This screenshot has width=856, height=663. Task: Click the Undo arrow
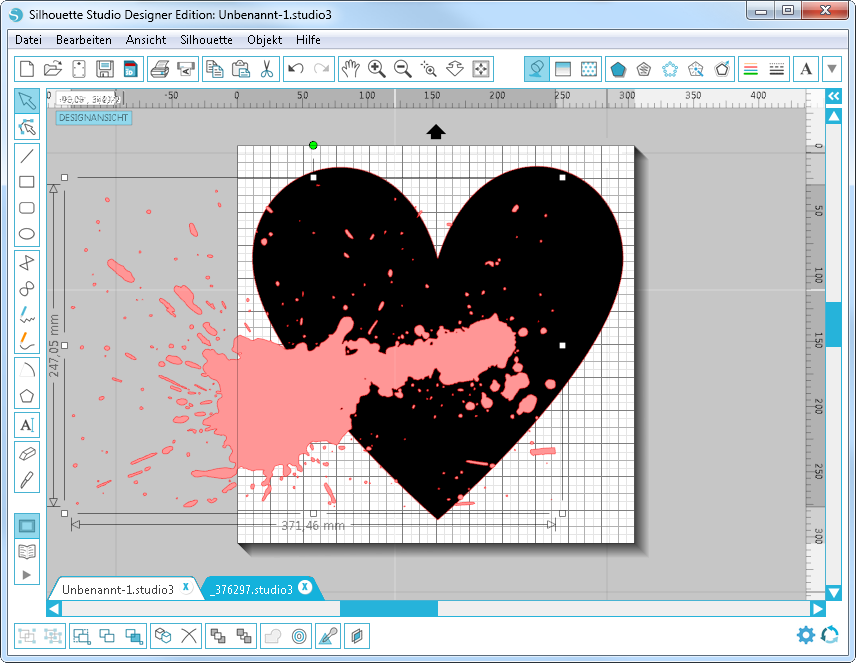point(295,69)
